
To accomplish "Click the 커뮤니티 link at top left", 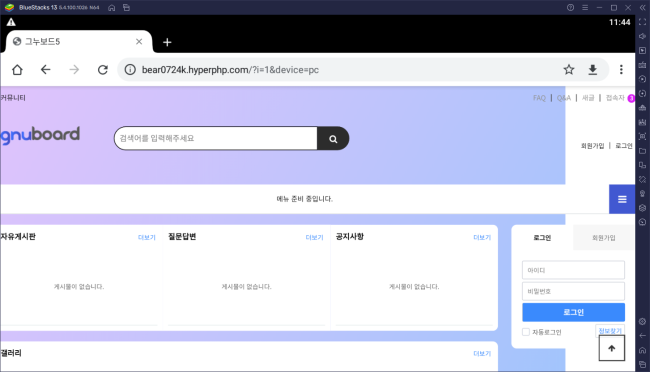I will [13, 97].
